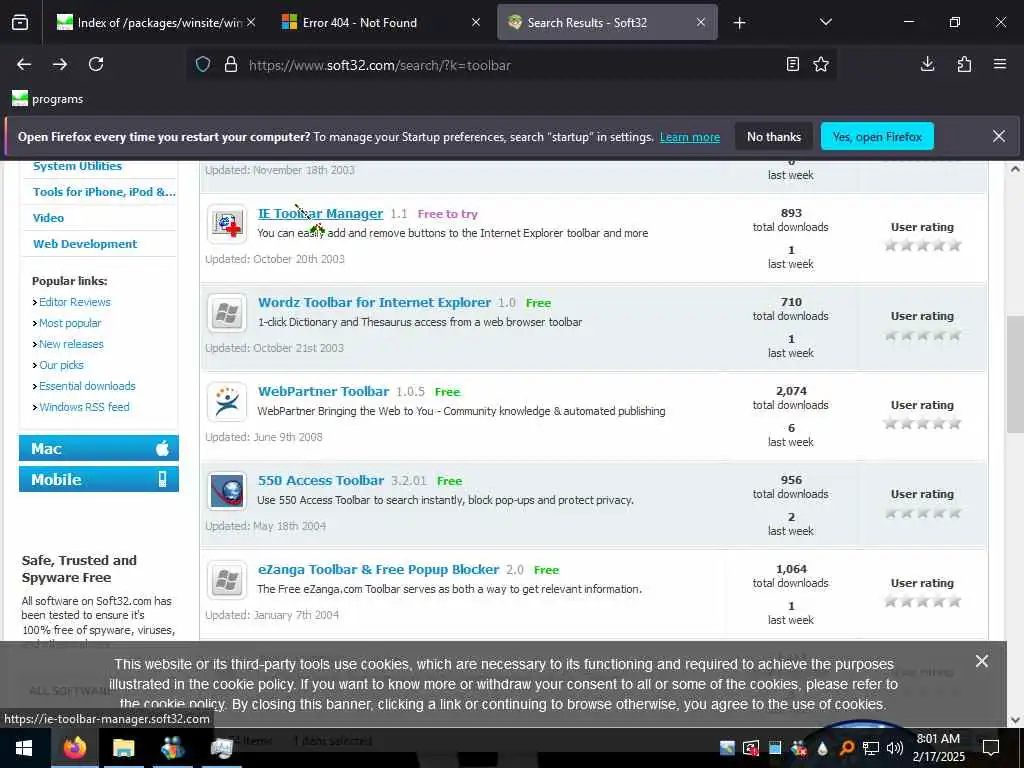This screenshot has height=768, width=1024.
Task: Open the notification center icon
Action: click(x=991, y=748)
